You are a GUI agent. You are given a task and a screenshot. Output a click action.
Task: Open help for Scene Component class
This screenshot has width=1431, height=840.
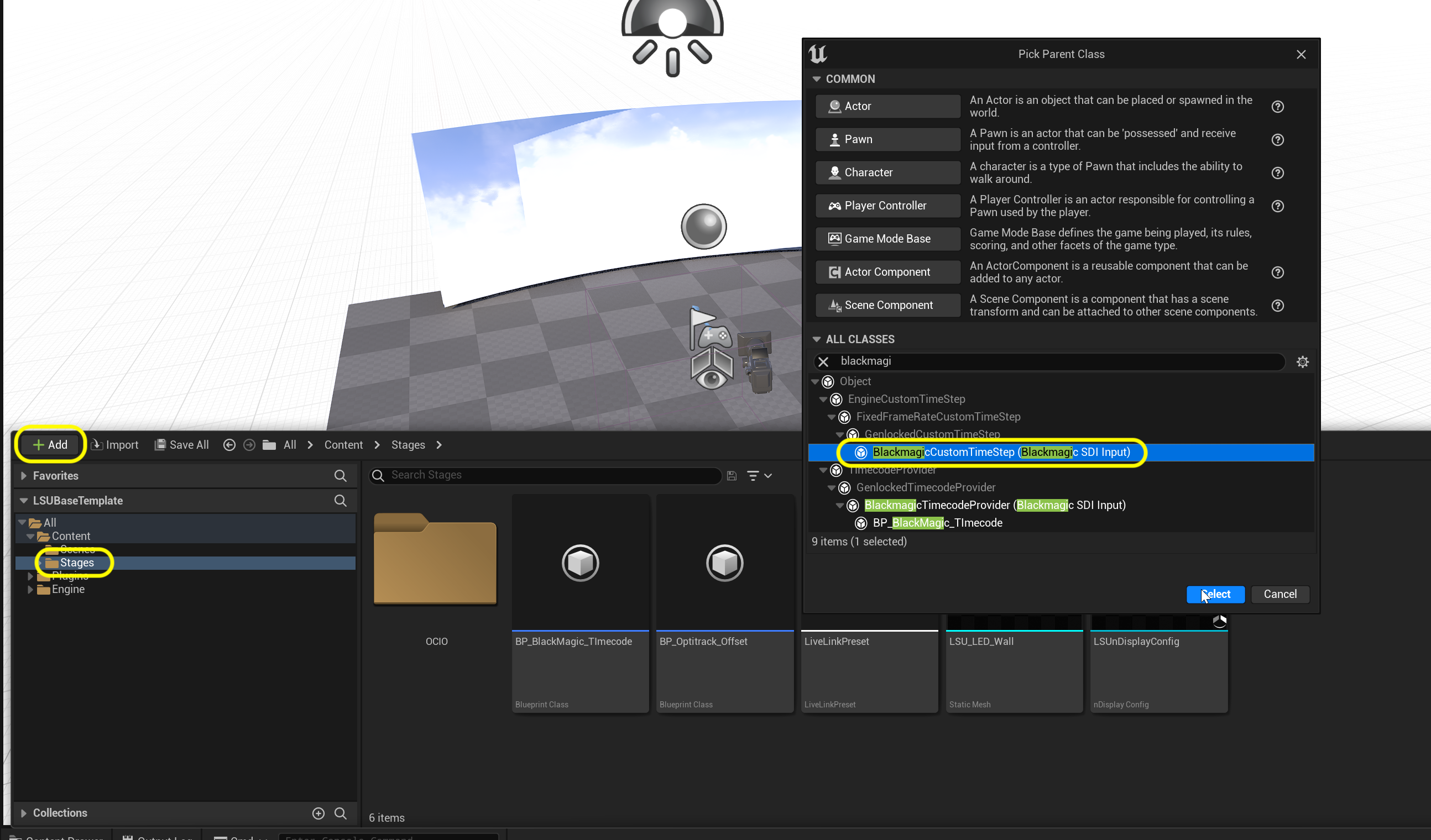1278,306
